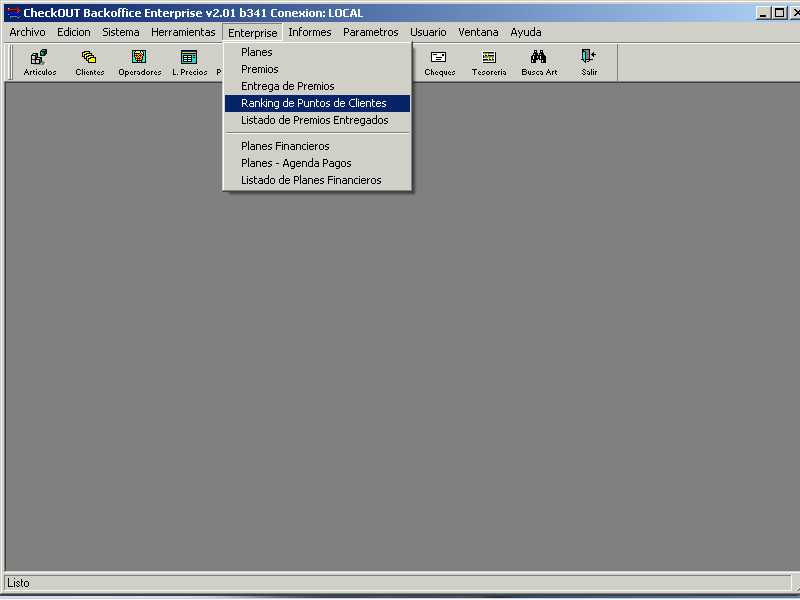The image size is (800, 600).
Task: Click the CheckOUT application title bar icon
Action: pos(12,13)
